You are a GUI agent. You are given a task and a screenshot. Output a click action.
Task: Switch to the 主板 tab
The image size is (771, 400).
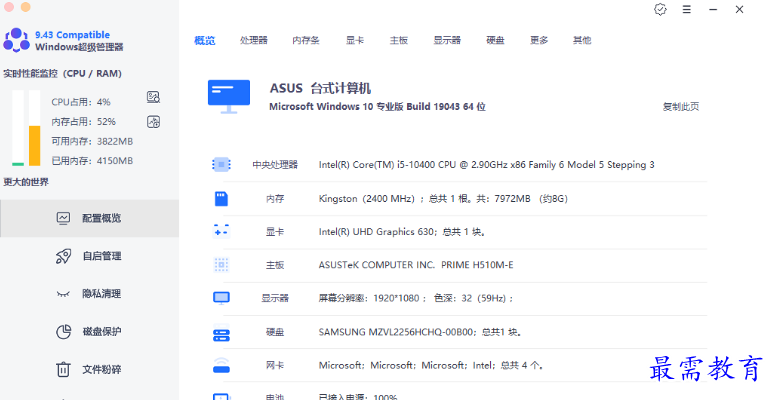pos(399,40)
